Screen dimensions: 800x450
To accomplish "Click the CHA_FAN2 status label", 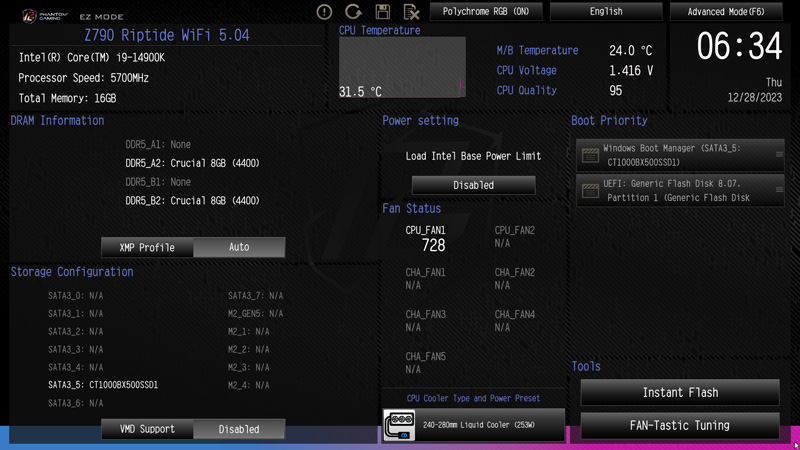I will pyautogui.click(x=514, y=272).
